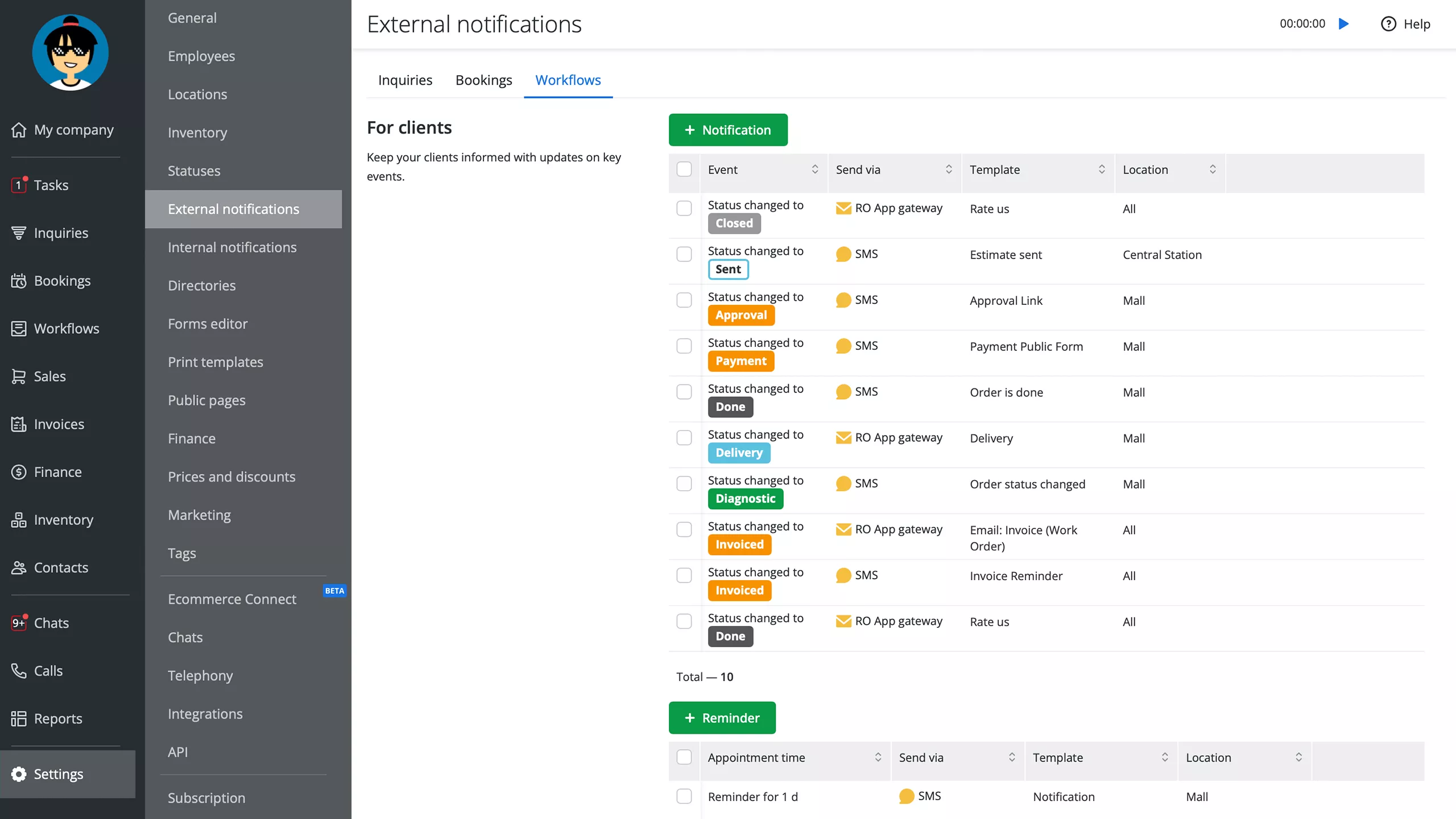
Task: Click the Tasks icon in sidebar
Action: pyautogui.click(x=19, y=185)
